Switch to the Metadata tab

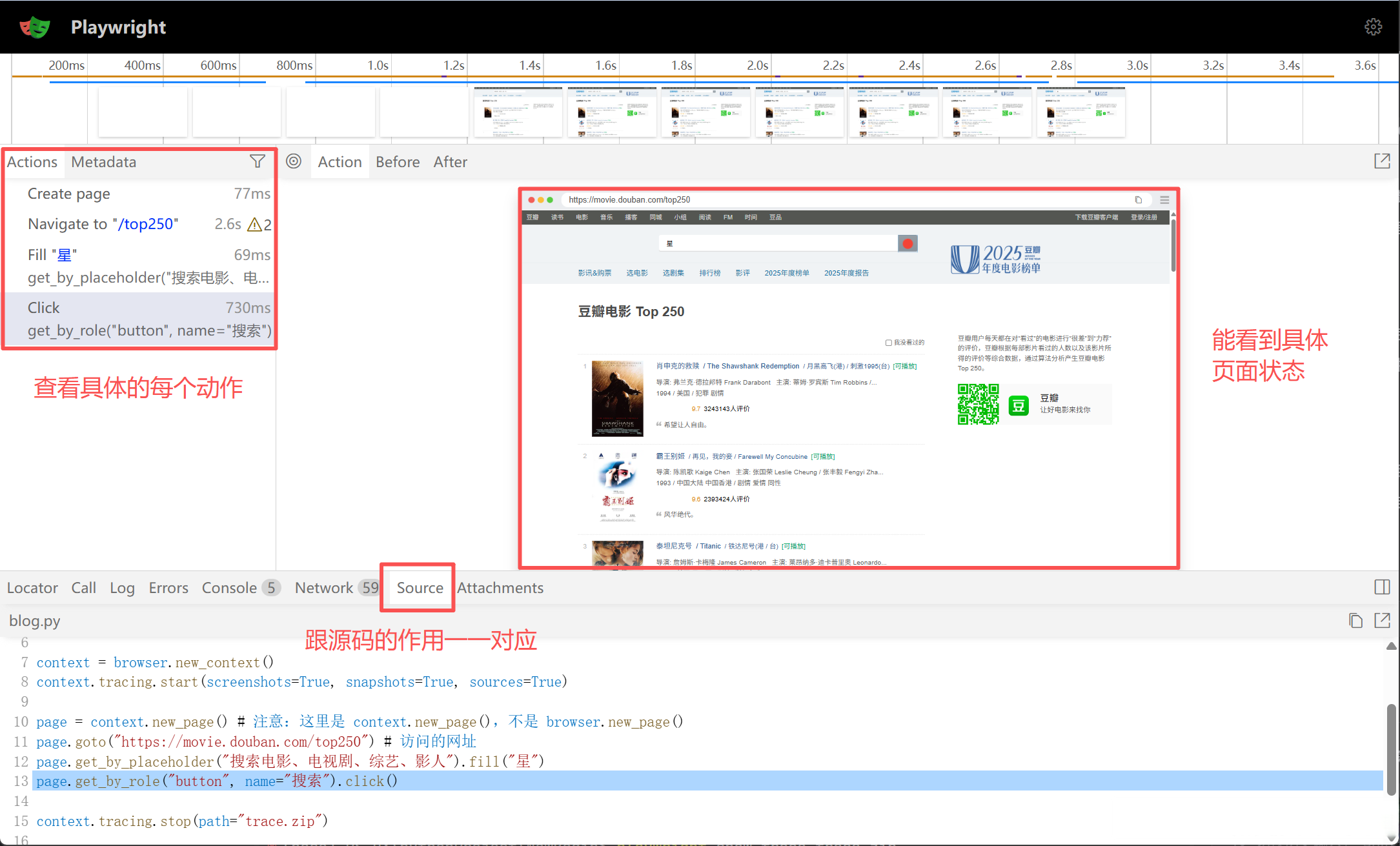(x=103, y=162)
